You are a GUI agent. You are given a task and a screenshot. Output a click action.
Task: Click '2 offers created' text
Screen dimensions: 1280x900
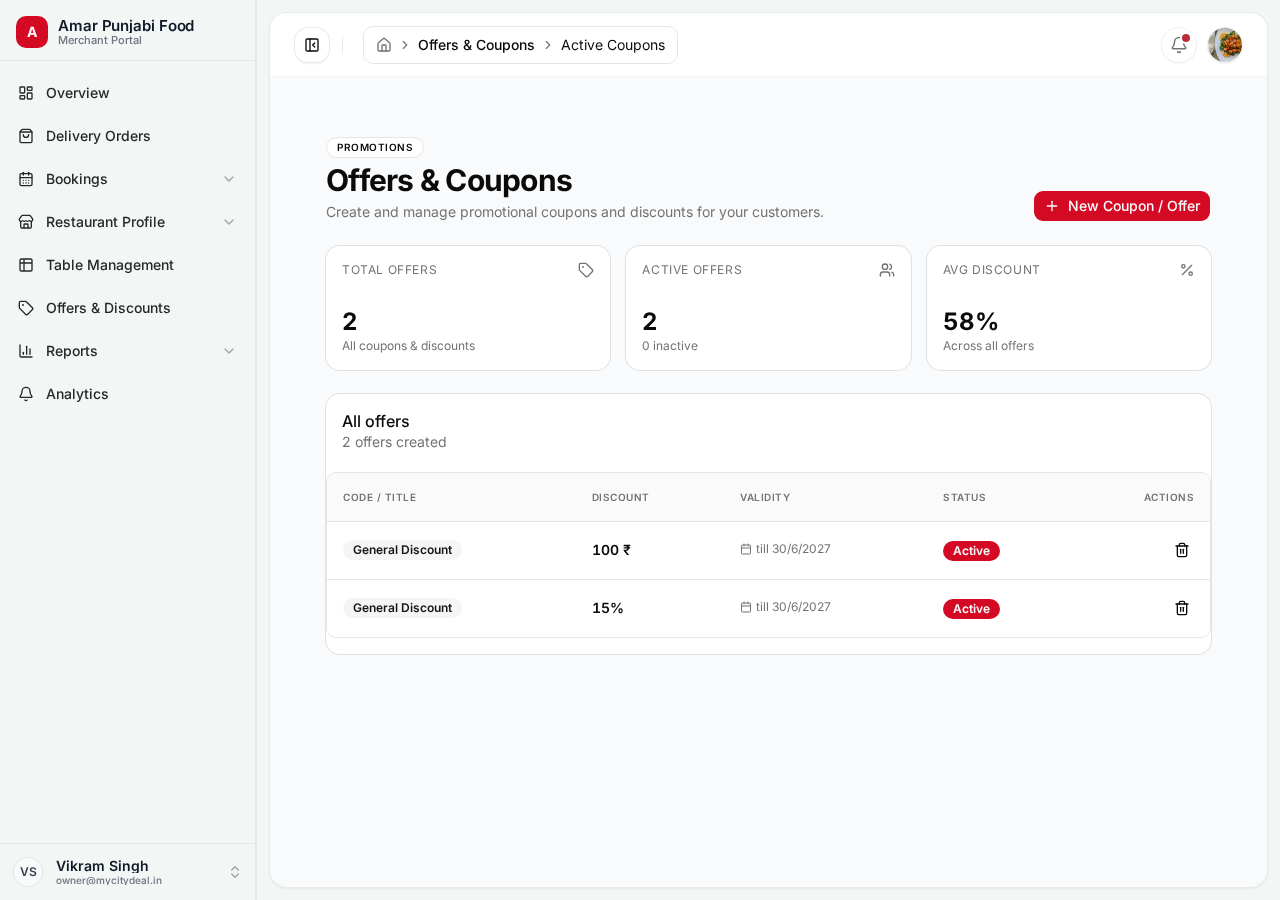pos(394,442)
